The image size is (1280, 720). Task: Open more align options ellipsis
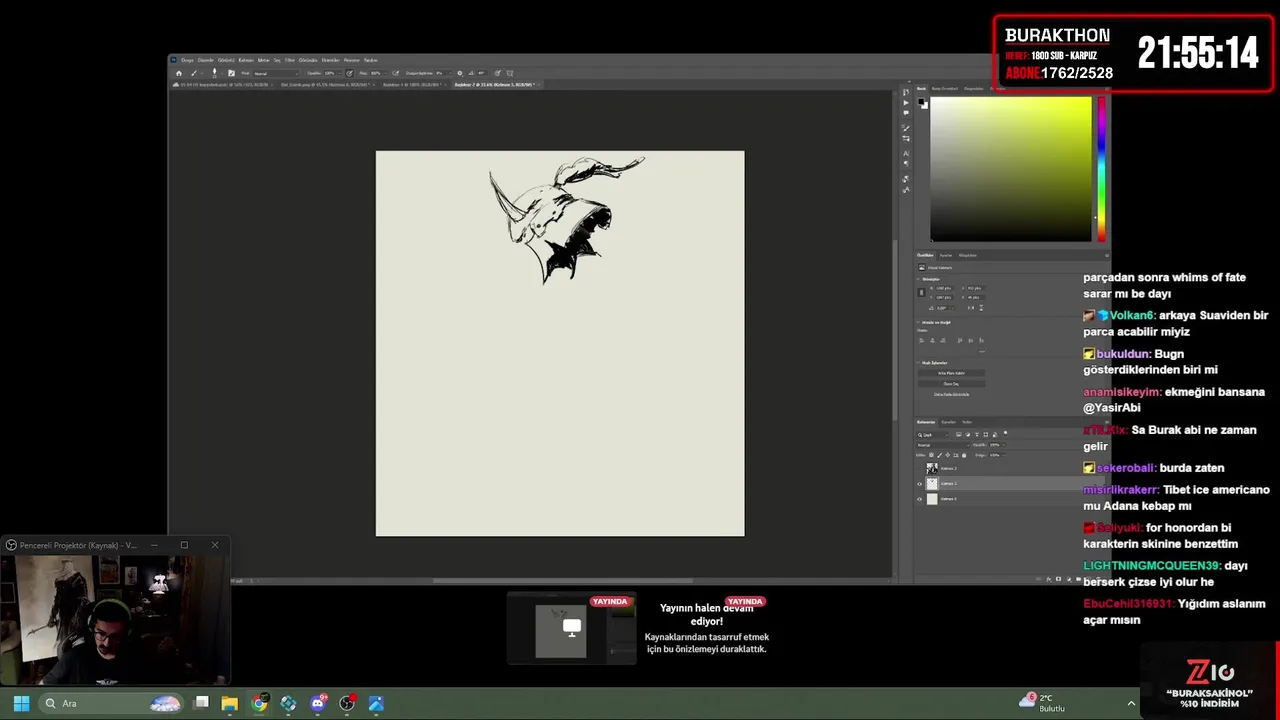point(982,351)
